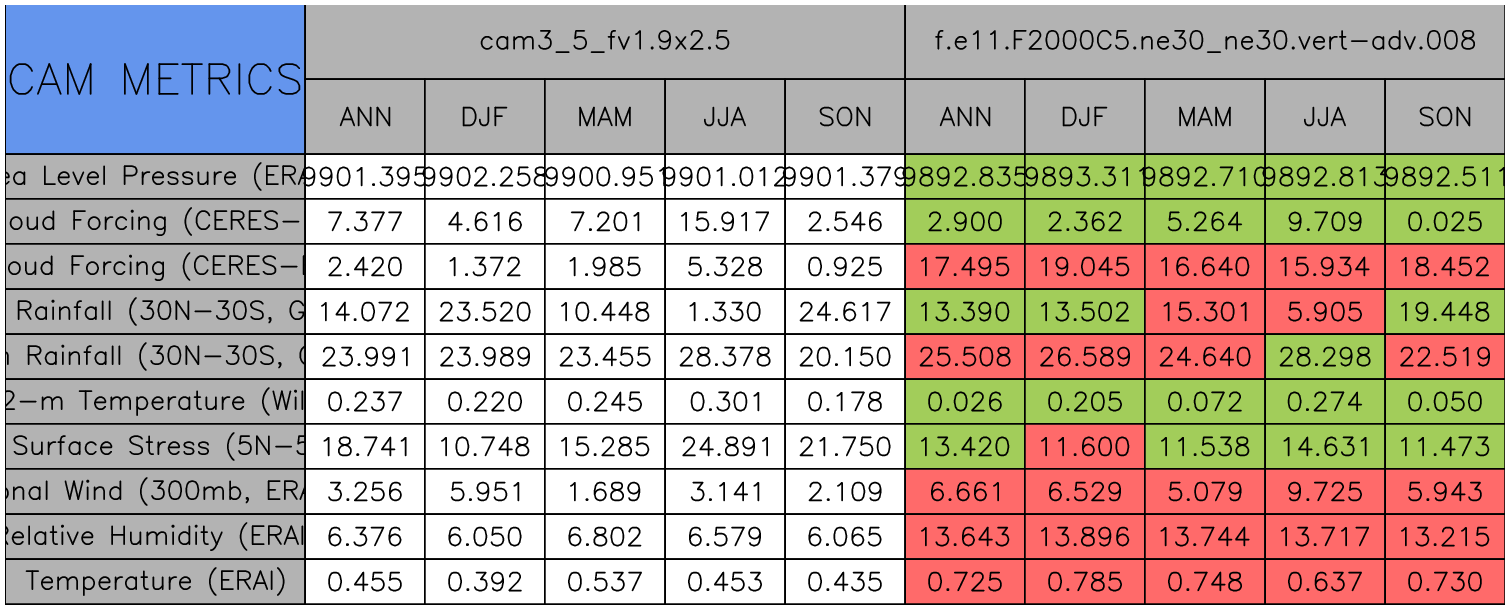Select the 2-m Temperature row label
This screenshot has width=1510, height=610.
point(154,401)
